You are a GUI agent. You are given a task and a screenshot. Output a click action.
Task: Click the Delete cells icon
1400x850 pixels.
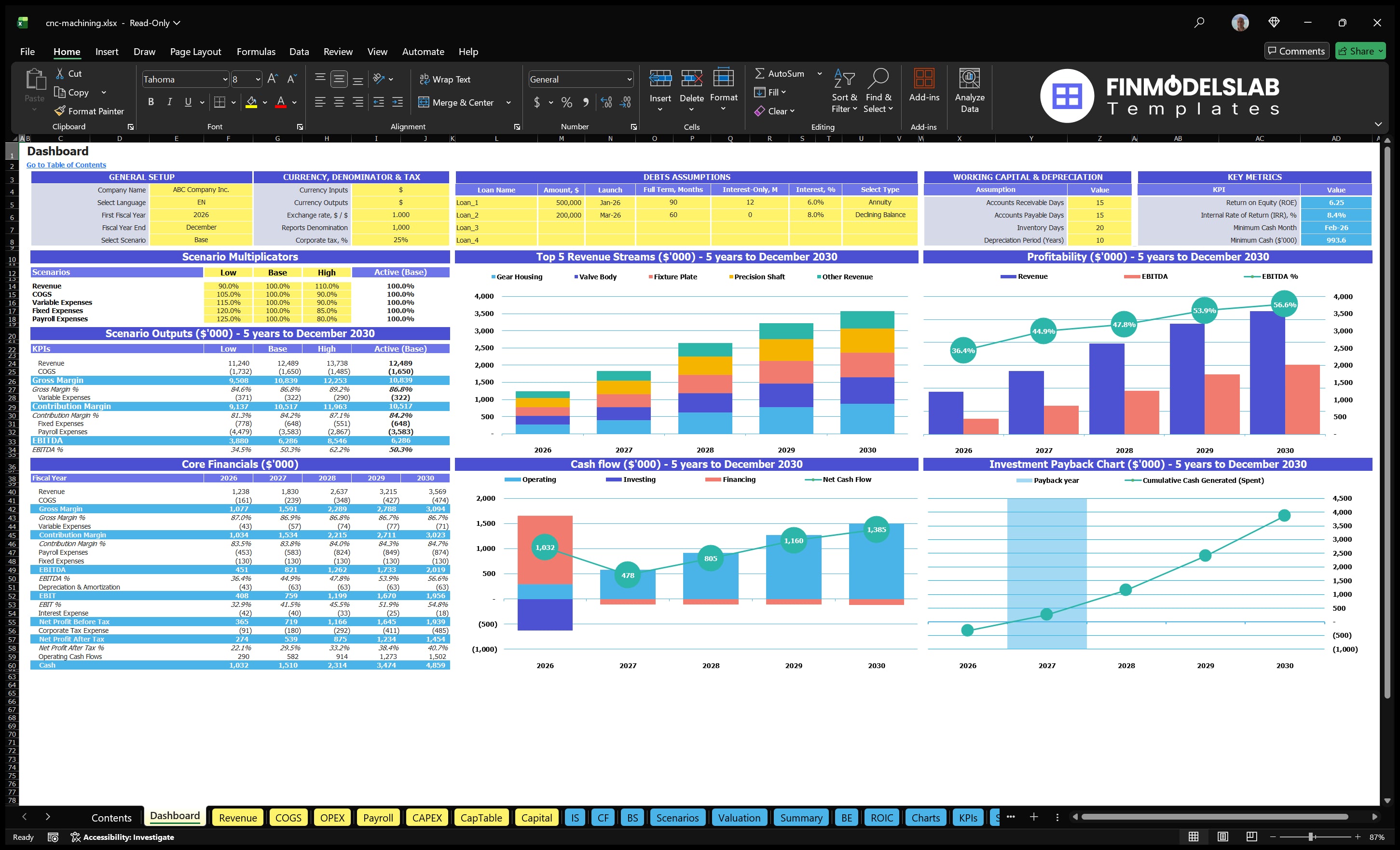point(691,79)
